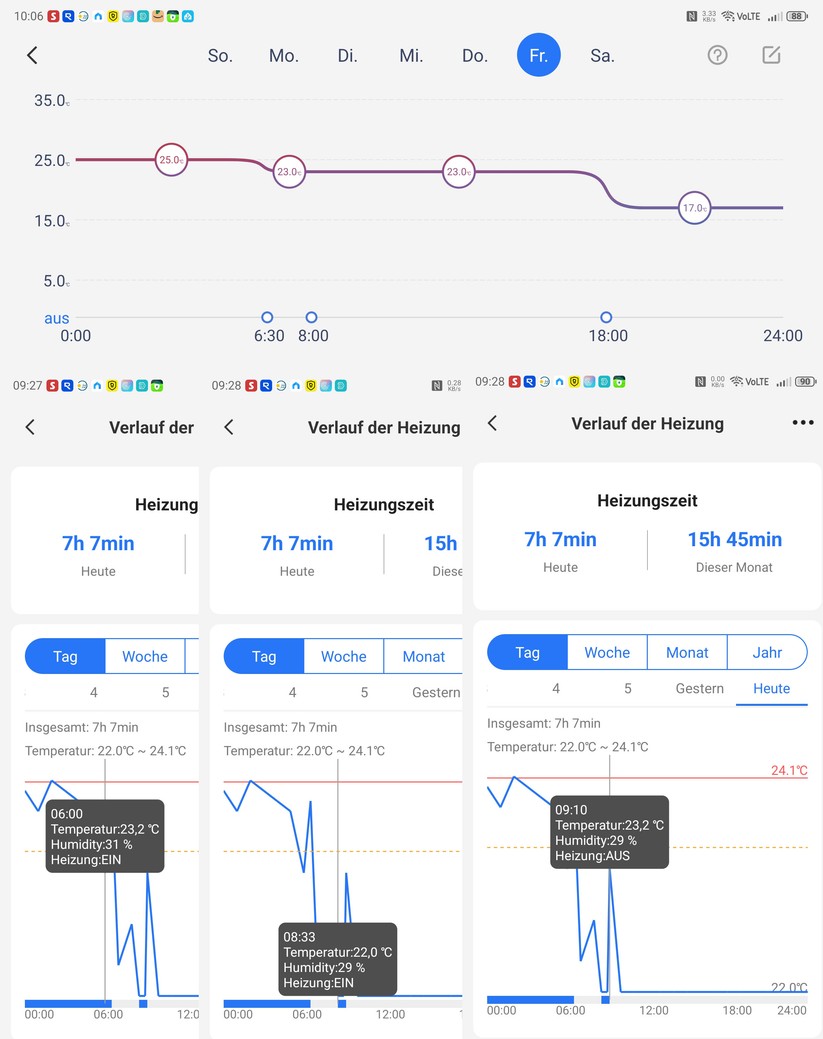The image size is (823, 1039).
Task: Open the three-dot menu on Verlauf der Heizung
Action: pos(803,423)
